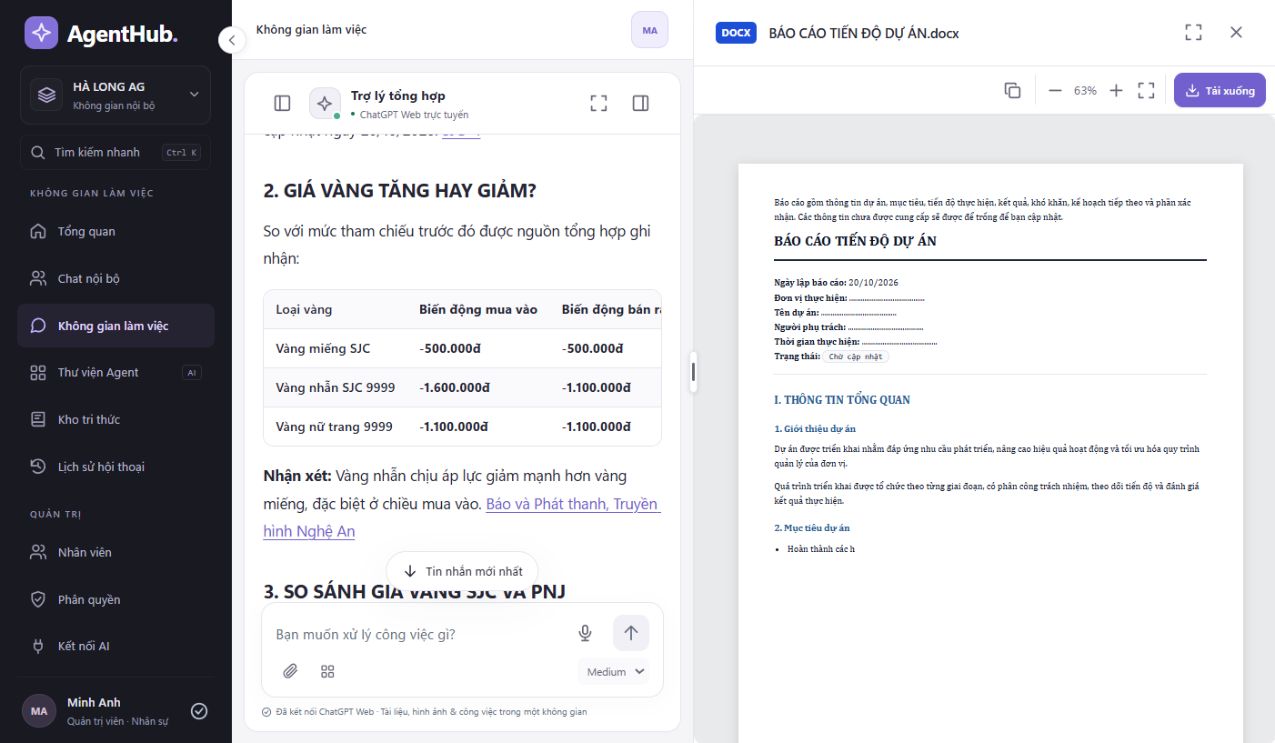1275x743 pixels.
Task: Click the AI badge beside Thư viện Agent
Action: coord(191,373)
